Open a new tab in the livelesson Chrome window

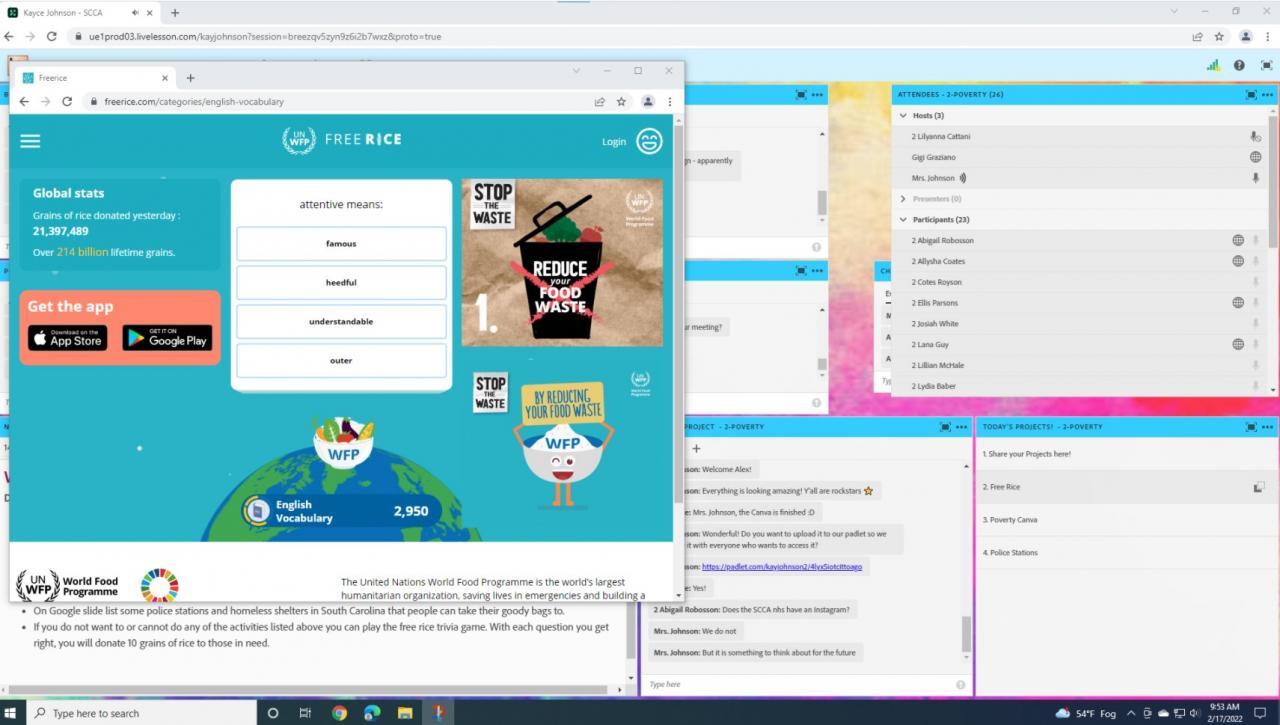coord(175,12)
